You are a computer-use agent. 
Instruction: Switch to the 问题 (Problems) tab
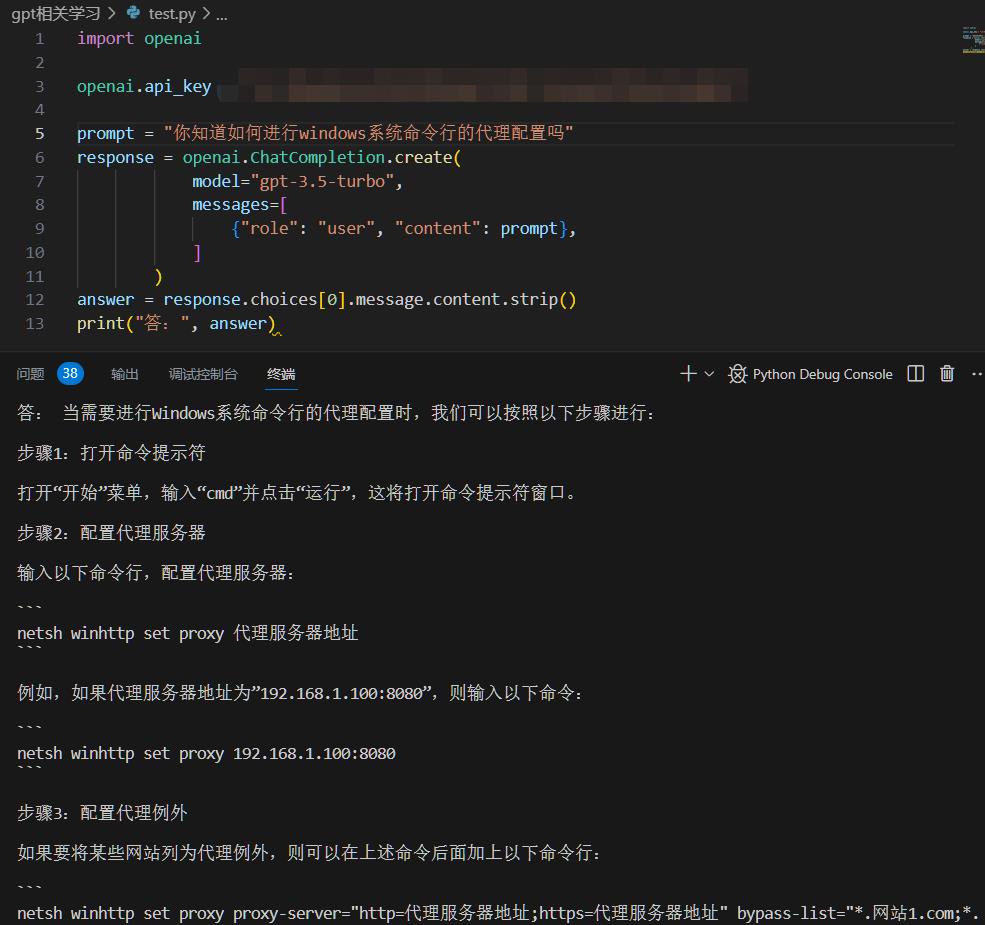pyautogui.click(x=30, y=373)
